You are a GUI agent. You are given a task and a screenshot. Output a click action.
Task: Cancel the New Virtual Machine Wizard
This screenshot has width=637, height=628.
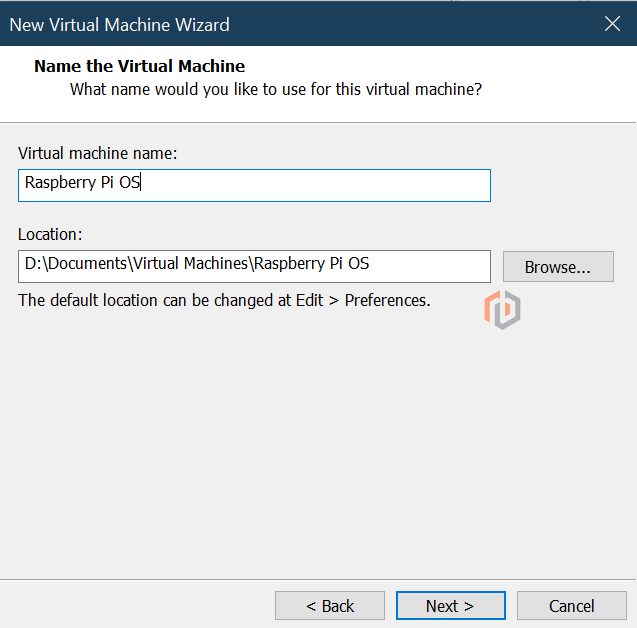572,606
